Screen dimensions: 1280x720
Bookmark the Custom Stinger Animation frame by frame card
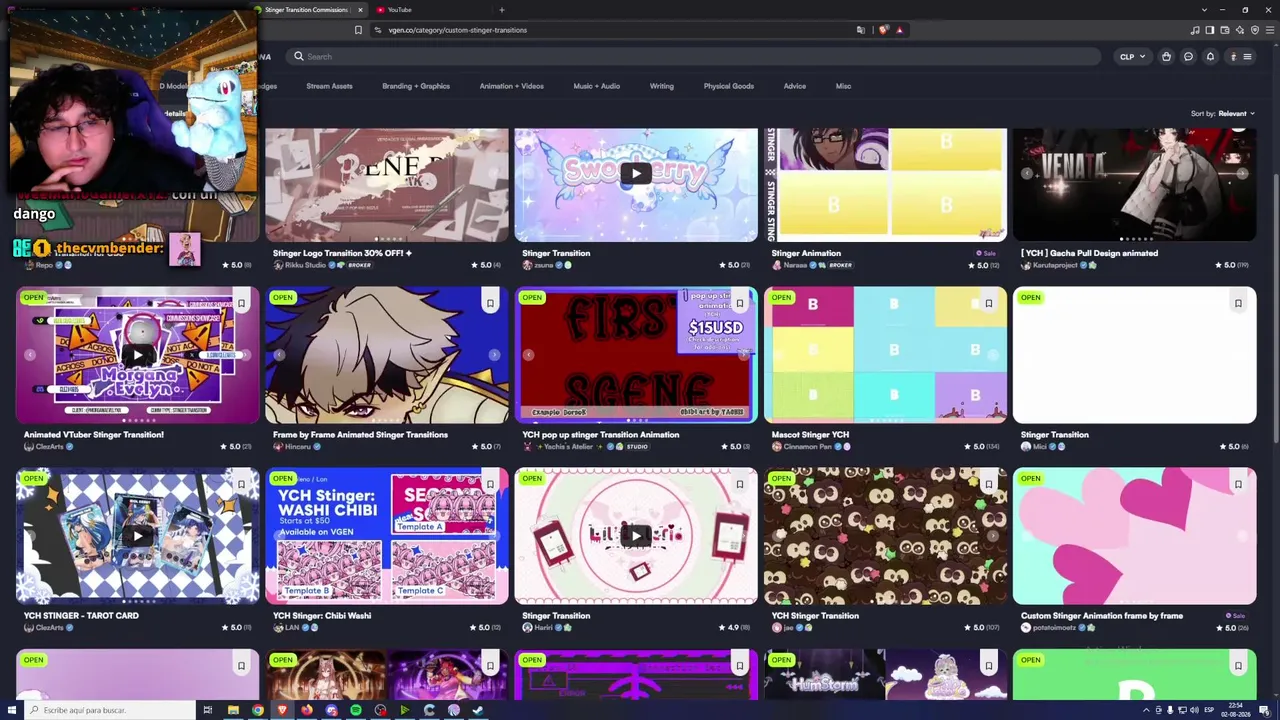click(x=1238, y=484)
